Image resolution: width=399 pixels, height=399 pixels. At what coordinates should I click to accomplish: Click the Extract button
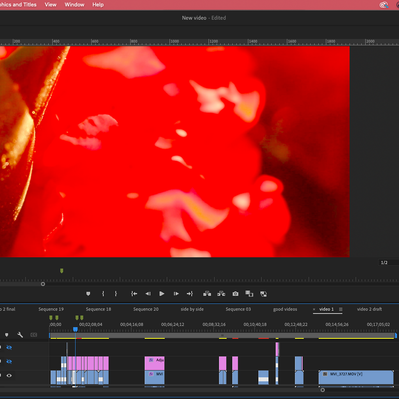click(x=221, y=294)
